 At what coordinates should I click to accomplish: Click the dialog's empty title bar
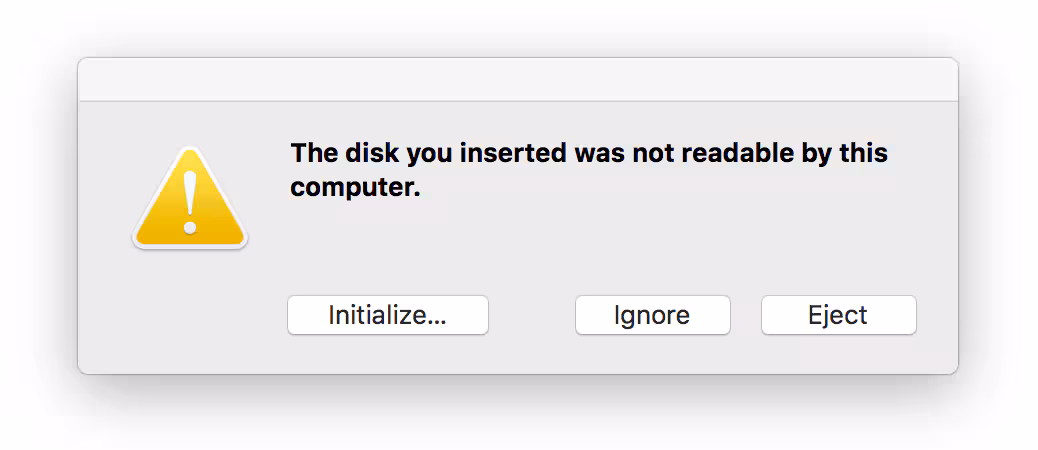(x=517, y=79)
